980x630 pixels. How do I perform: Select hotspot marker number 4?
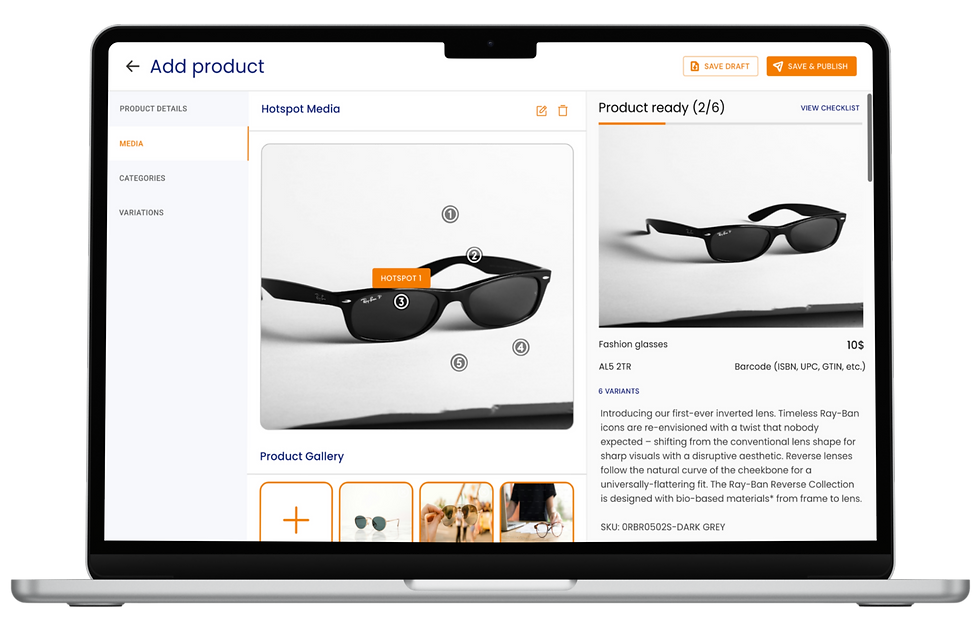pos(521,347)
